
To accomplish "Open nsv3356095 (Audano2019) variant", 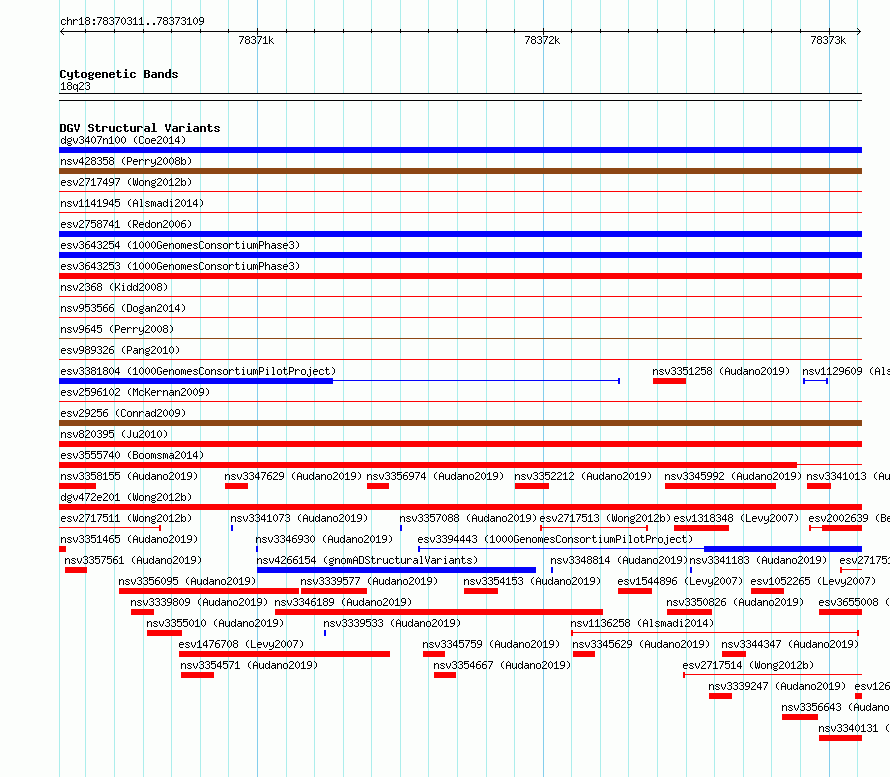I will pos(187,581).
